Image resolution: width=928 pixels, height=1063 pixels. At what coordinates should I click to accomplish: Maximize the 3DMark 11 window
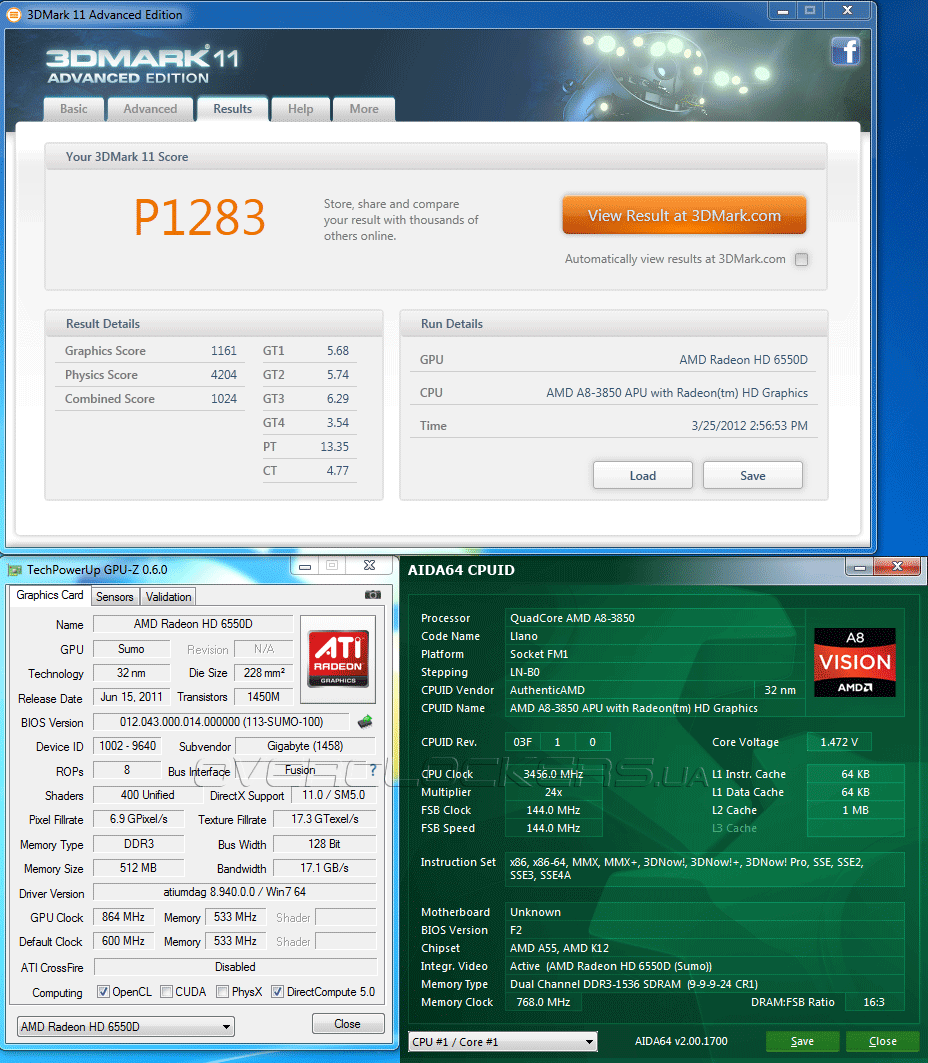(x=810, y=11)
